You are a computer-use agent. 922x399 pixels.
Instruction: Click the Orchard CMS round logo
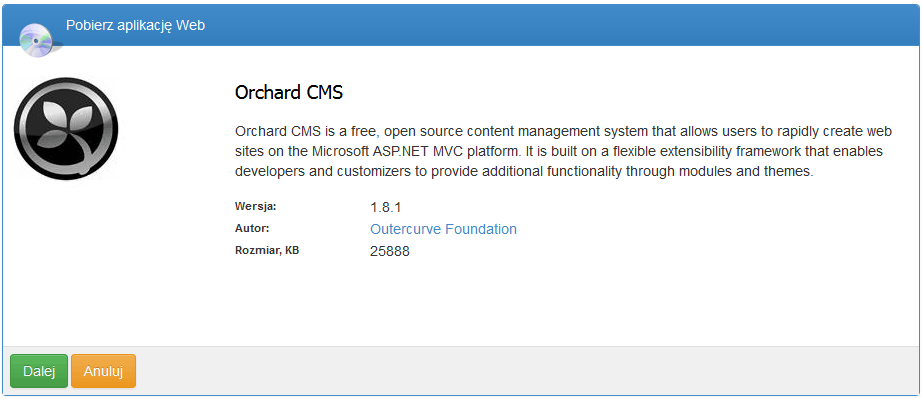[x=66, y=129]
